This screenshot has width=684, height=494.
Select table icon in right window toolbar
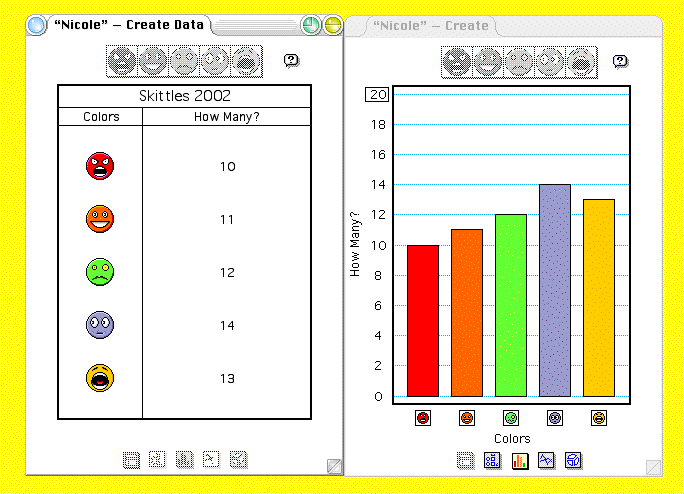coord(465,460)
